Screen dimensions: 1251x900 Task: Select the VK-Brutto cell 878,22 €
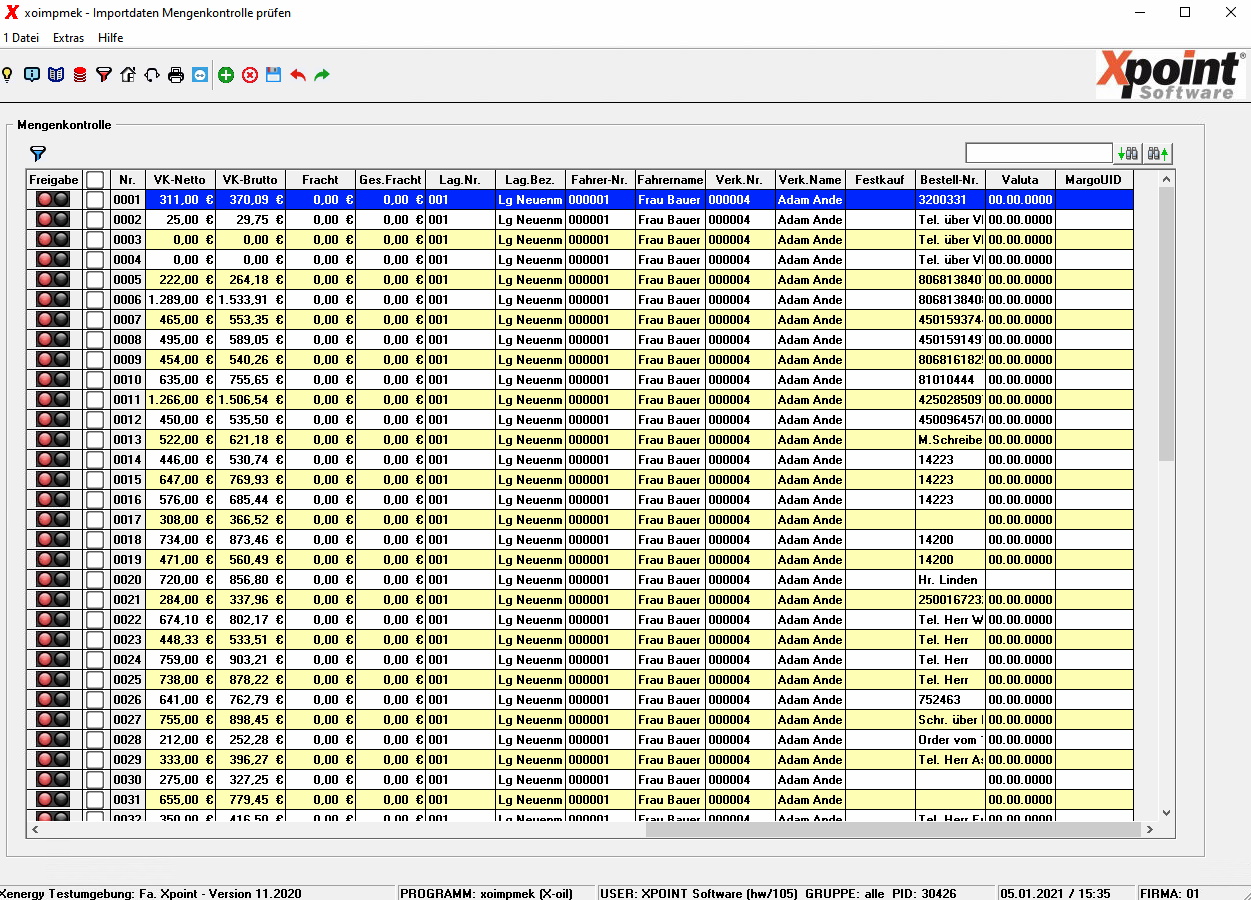pos(250,680)
